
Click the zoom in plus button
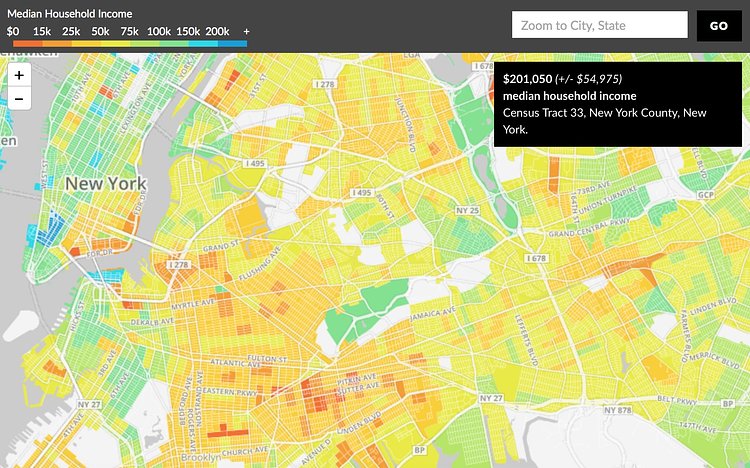pyautogui.click(x=19, y=75)
